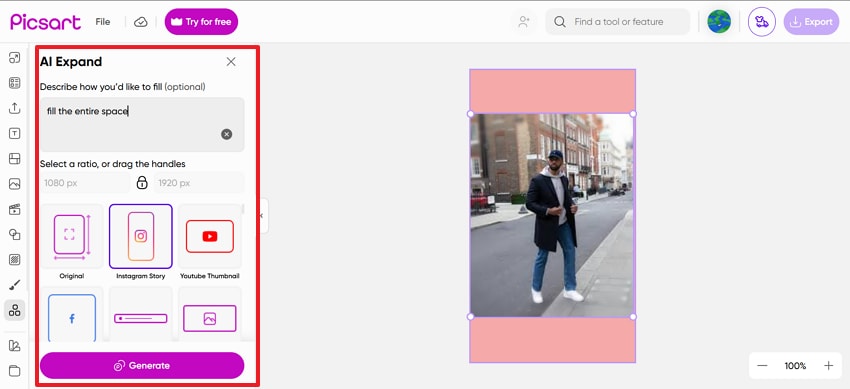Click the AI Expand panel title
Screen dimensions: 850x389
click(71, 62)
